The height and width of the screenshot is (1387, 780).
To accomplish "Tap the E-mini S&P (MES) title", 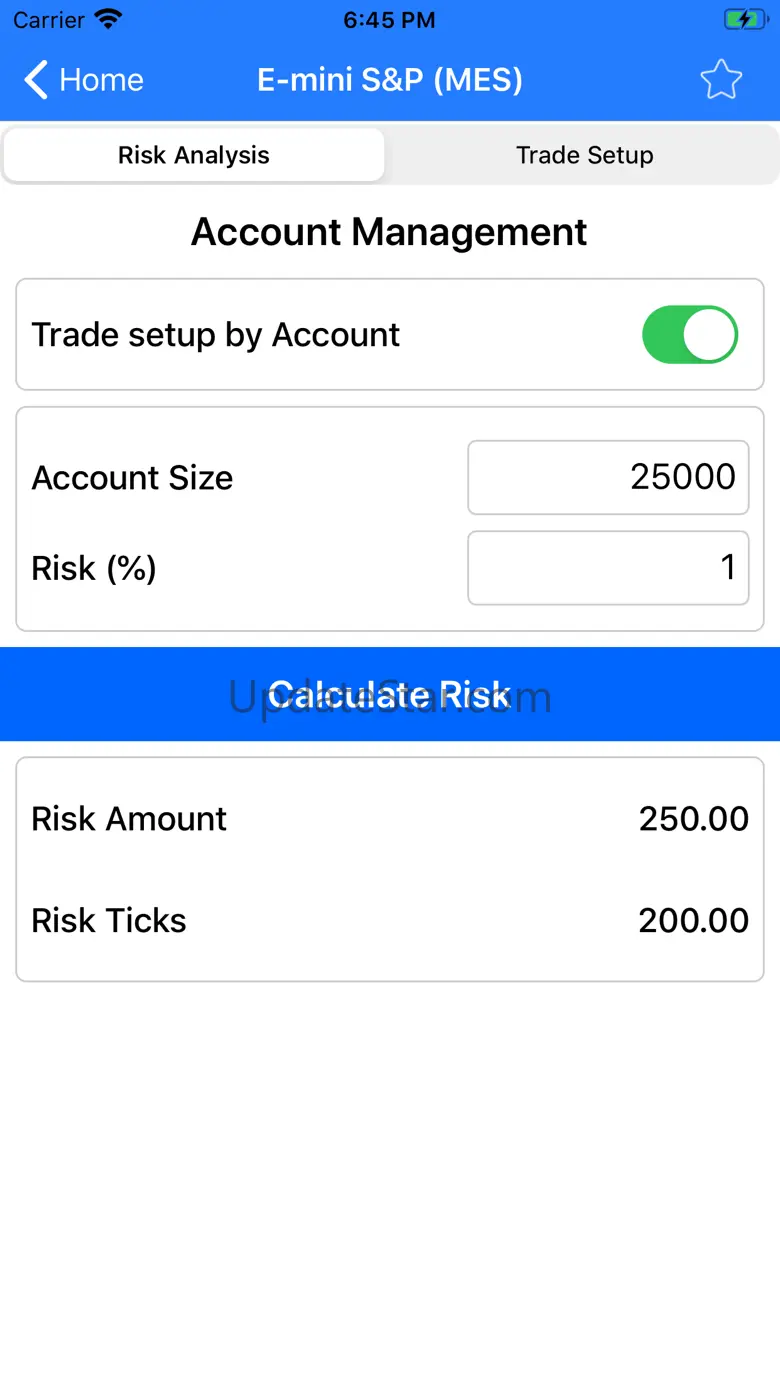I will pyautogui.click(x=390, y=80).
